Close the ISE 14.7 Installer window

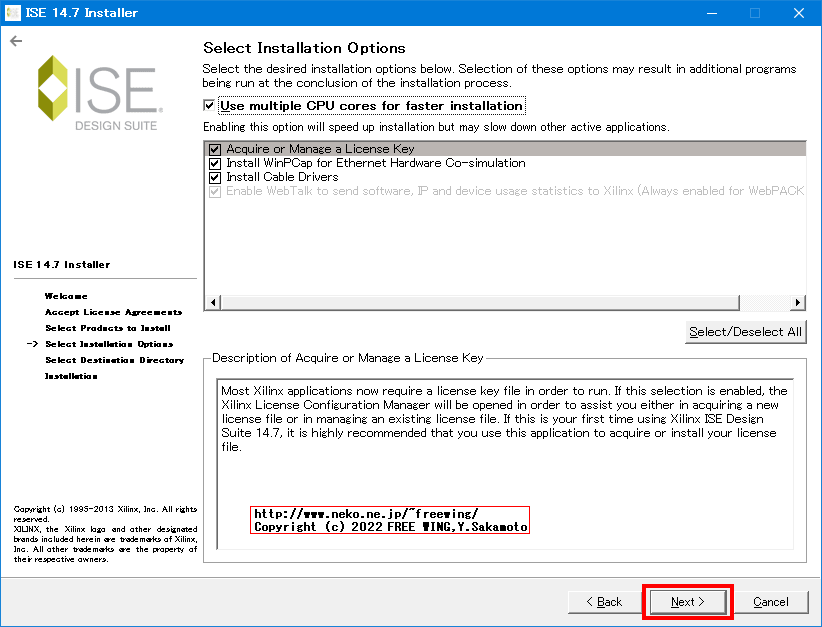[x=799, y=13]
